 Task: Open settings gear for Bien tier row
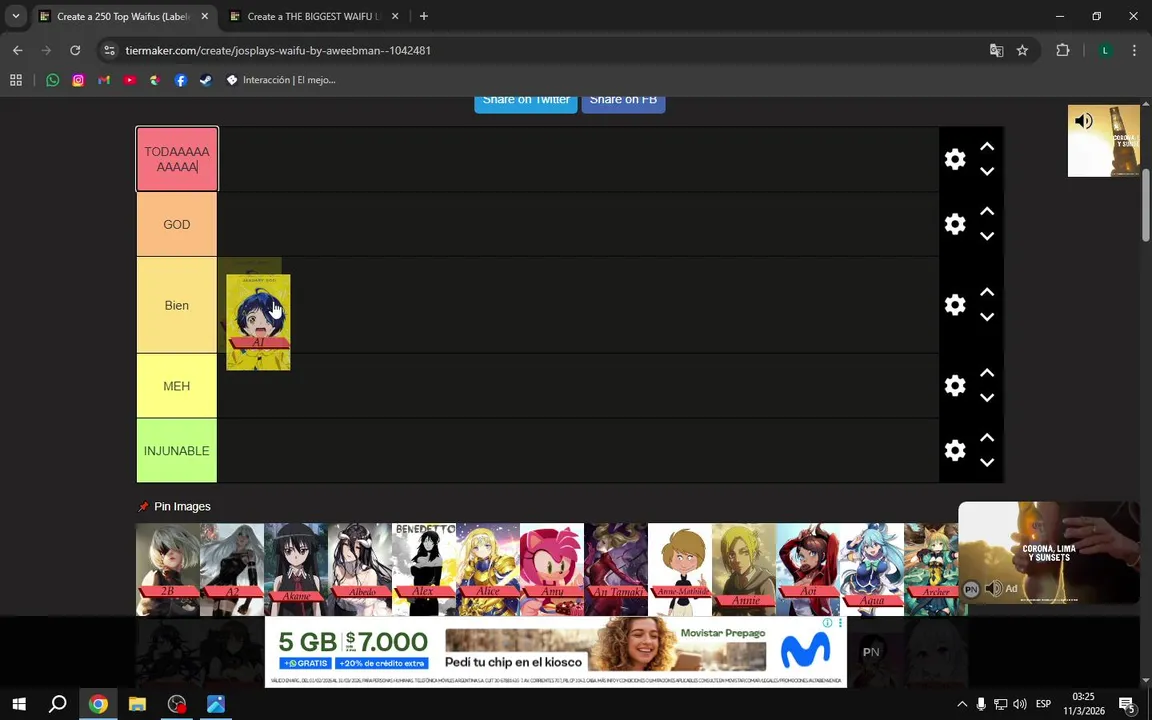tap(954, 304)
